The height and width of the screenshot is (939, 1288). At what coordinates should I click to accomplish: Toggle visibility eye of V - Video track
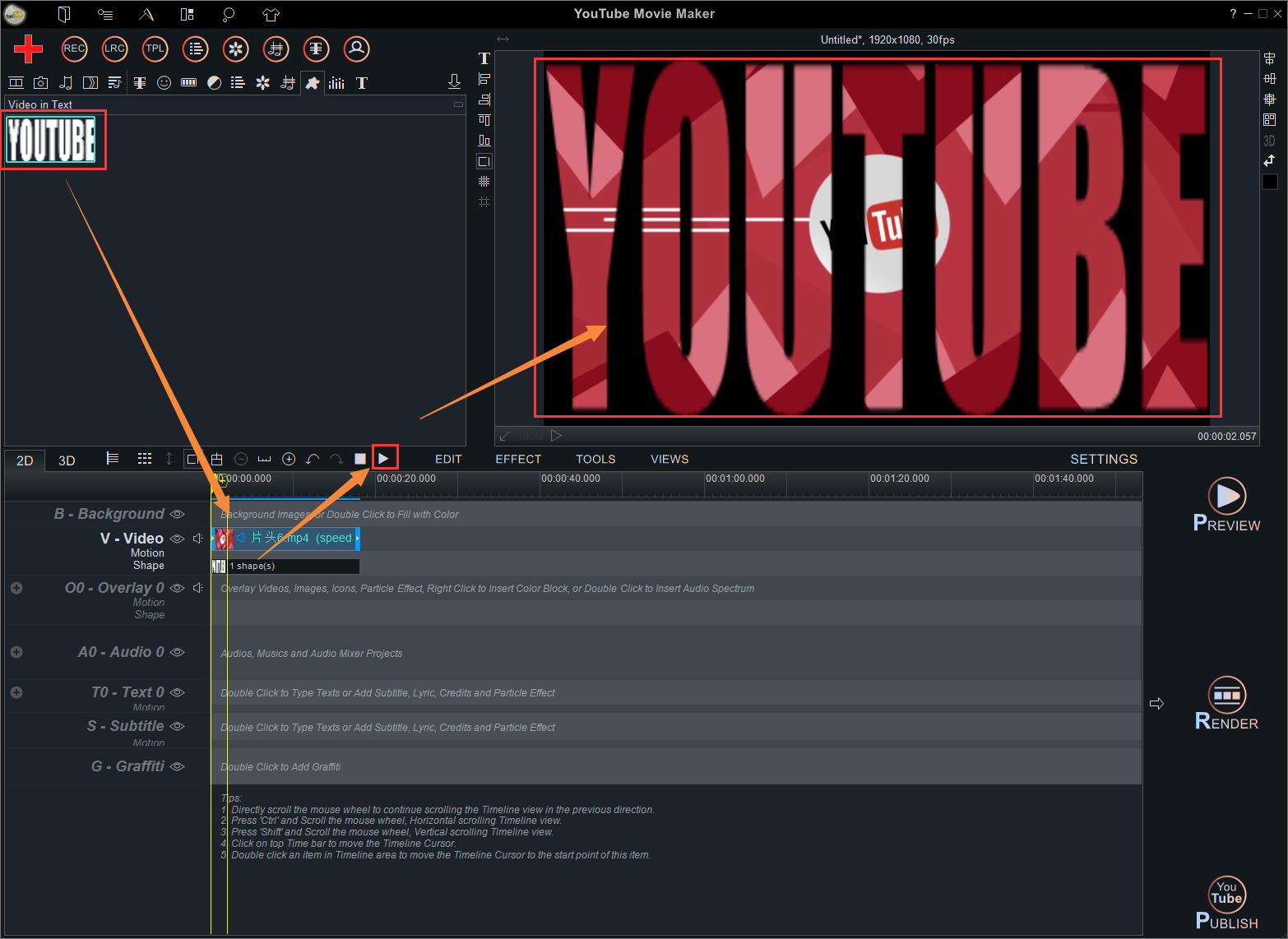pyautogui.click(x=177, y=539)
